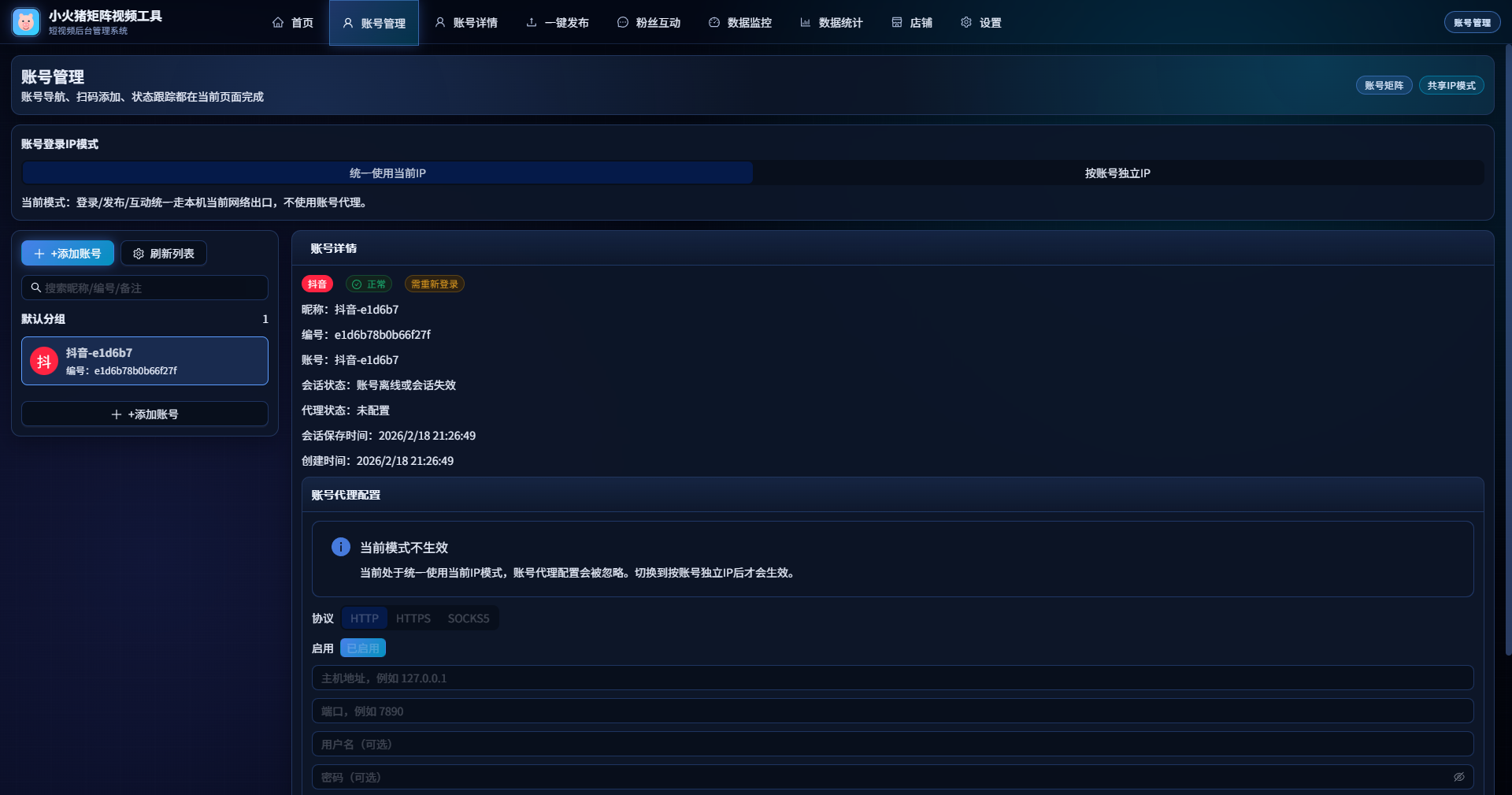Click the blue info icon in notice
This screenshot has height=795, width=1512.
[340, 547]
